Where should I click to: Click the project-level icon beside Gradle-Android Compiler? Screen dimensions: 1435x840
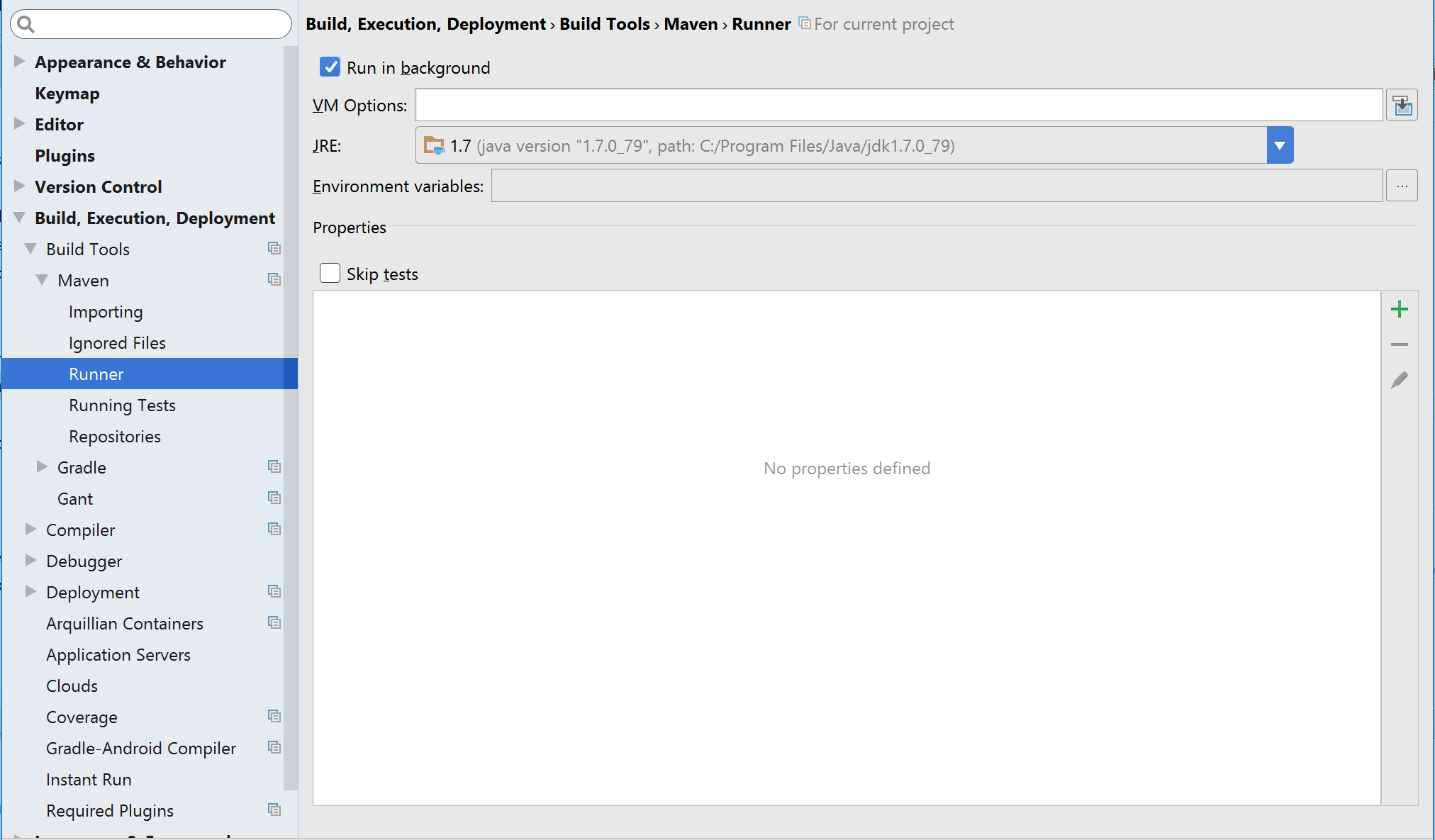(x=274, y=747)
